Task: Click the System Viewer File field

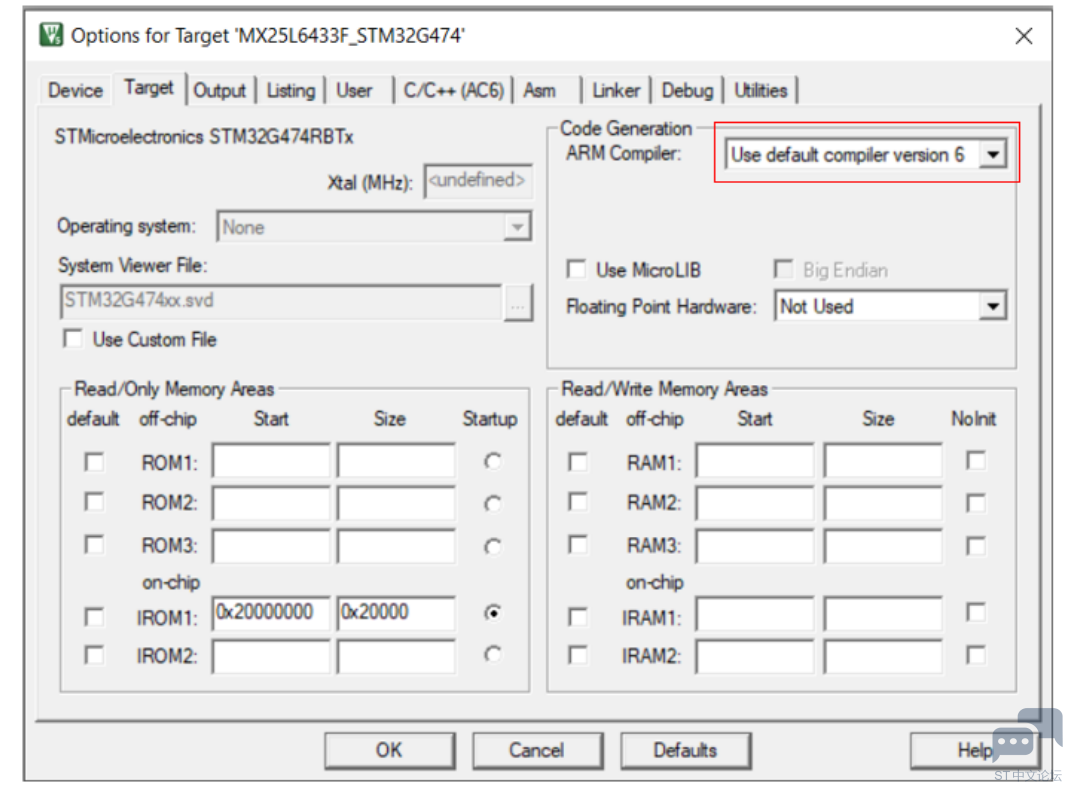Action: [x=281, y=301]
